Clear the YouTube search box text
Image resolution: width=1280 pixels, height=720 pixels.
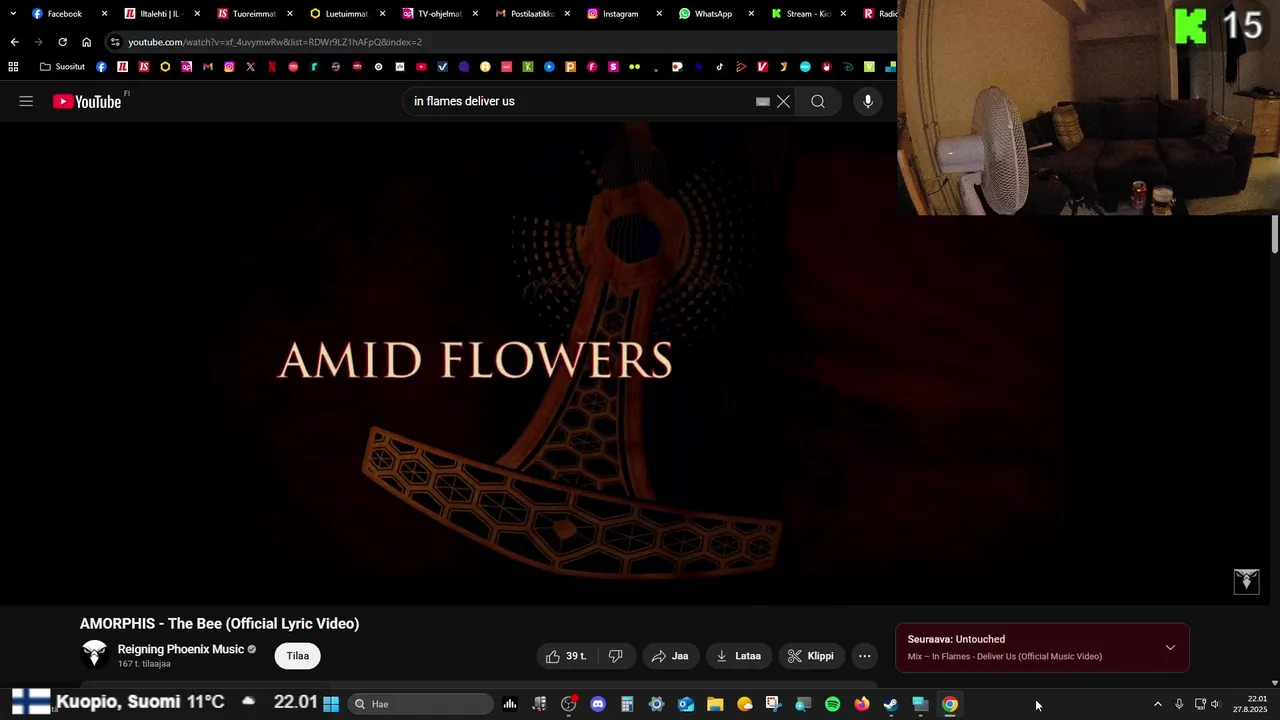[783, 101]
